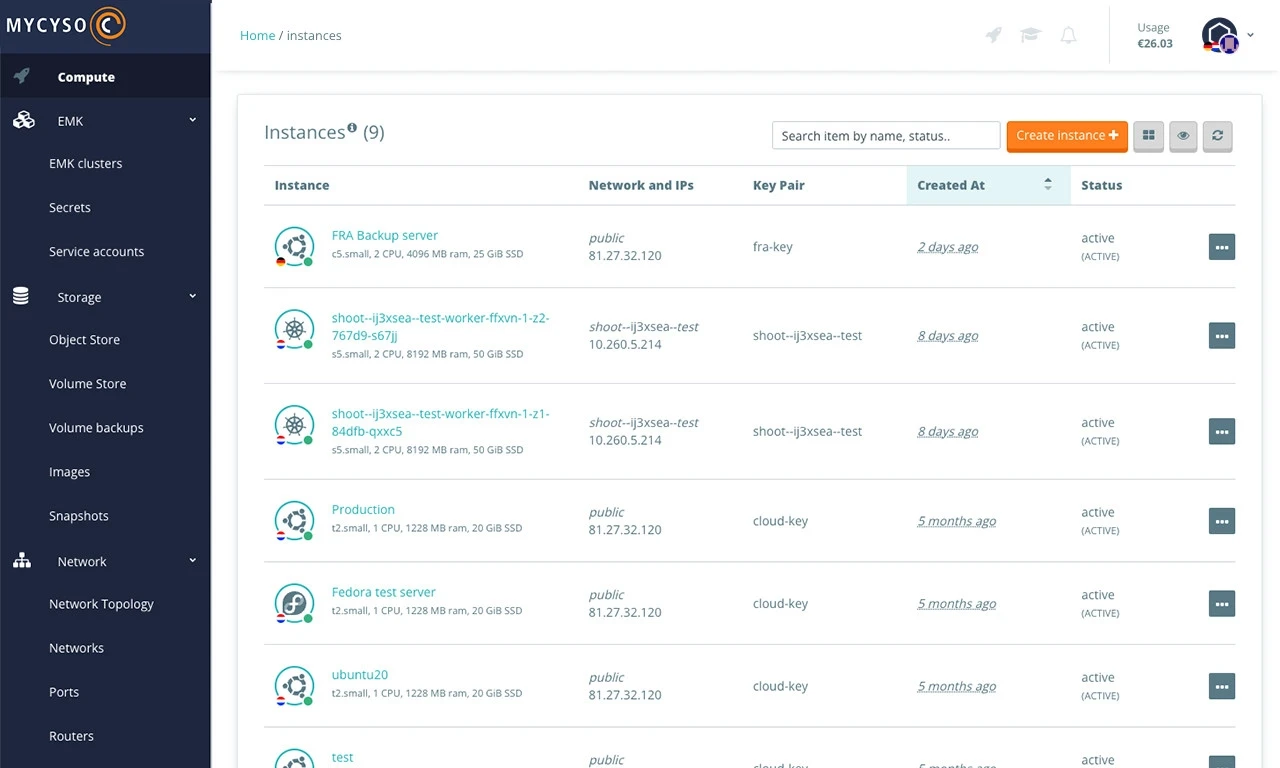Screen dimensions: 1280x768
Task: Click the rocket quick-launch icon in header
Action: pyautogui.click(x=993, y=35)
